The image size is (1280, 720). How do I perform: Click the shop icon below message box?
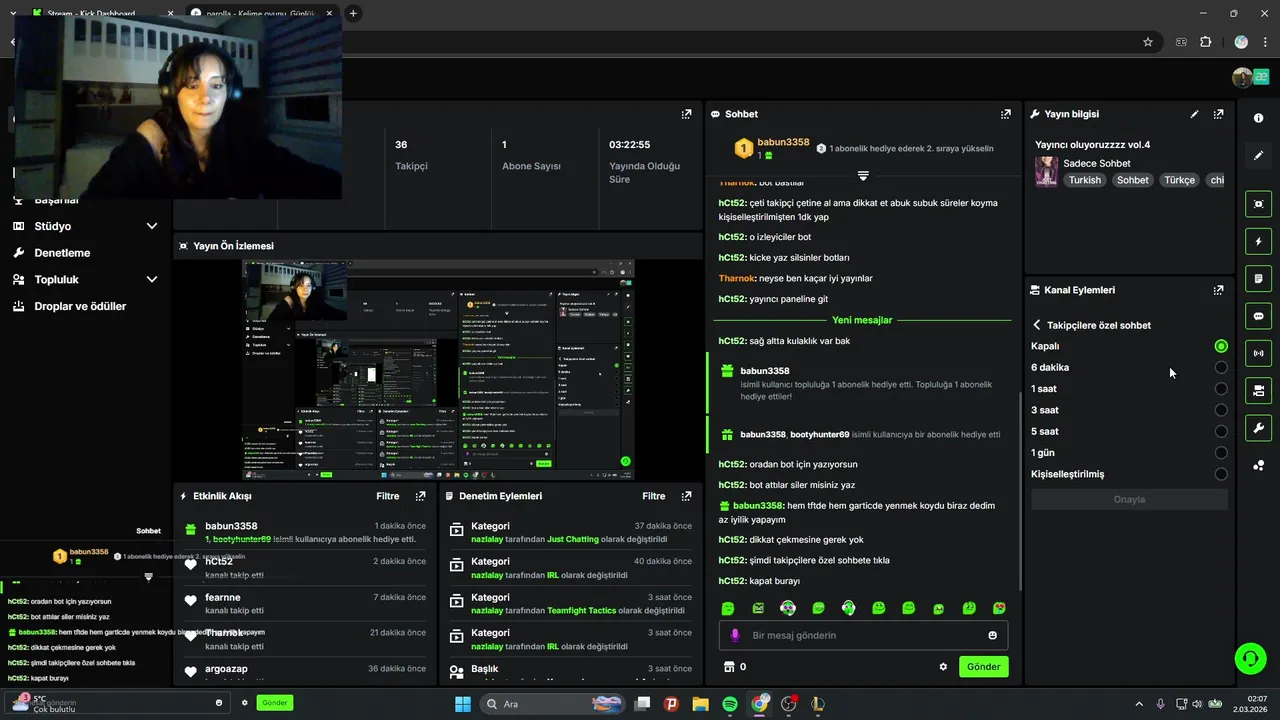(728, 667)
